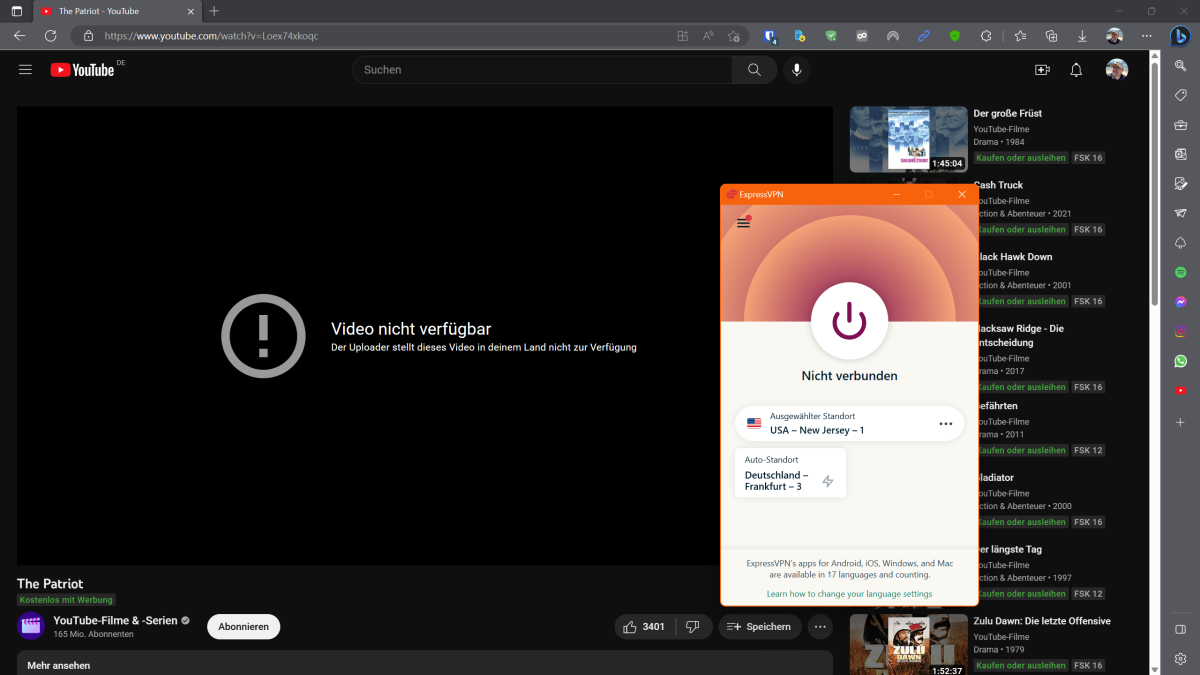Add a site with sidebar plus icon
Screen dimensions: 1200x675
(x=1180, y=423)
